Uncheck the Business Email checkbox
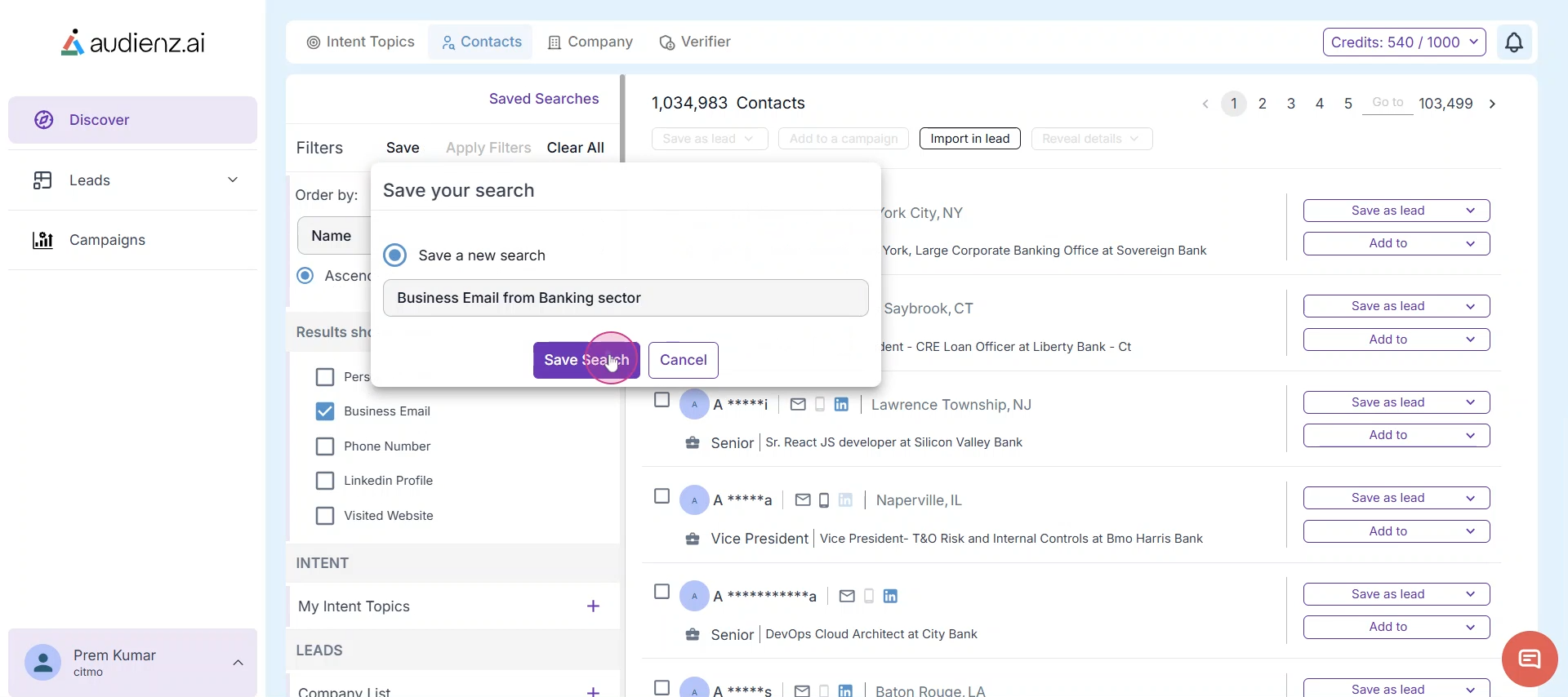Screen dimensions: 1568x697 click(325, 411)
